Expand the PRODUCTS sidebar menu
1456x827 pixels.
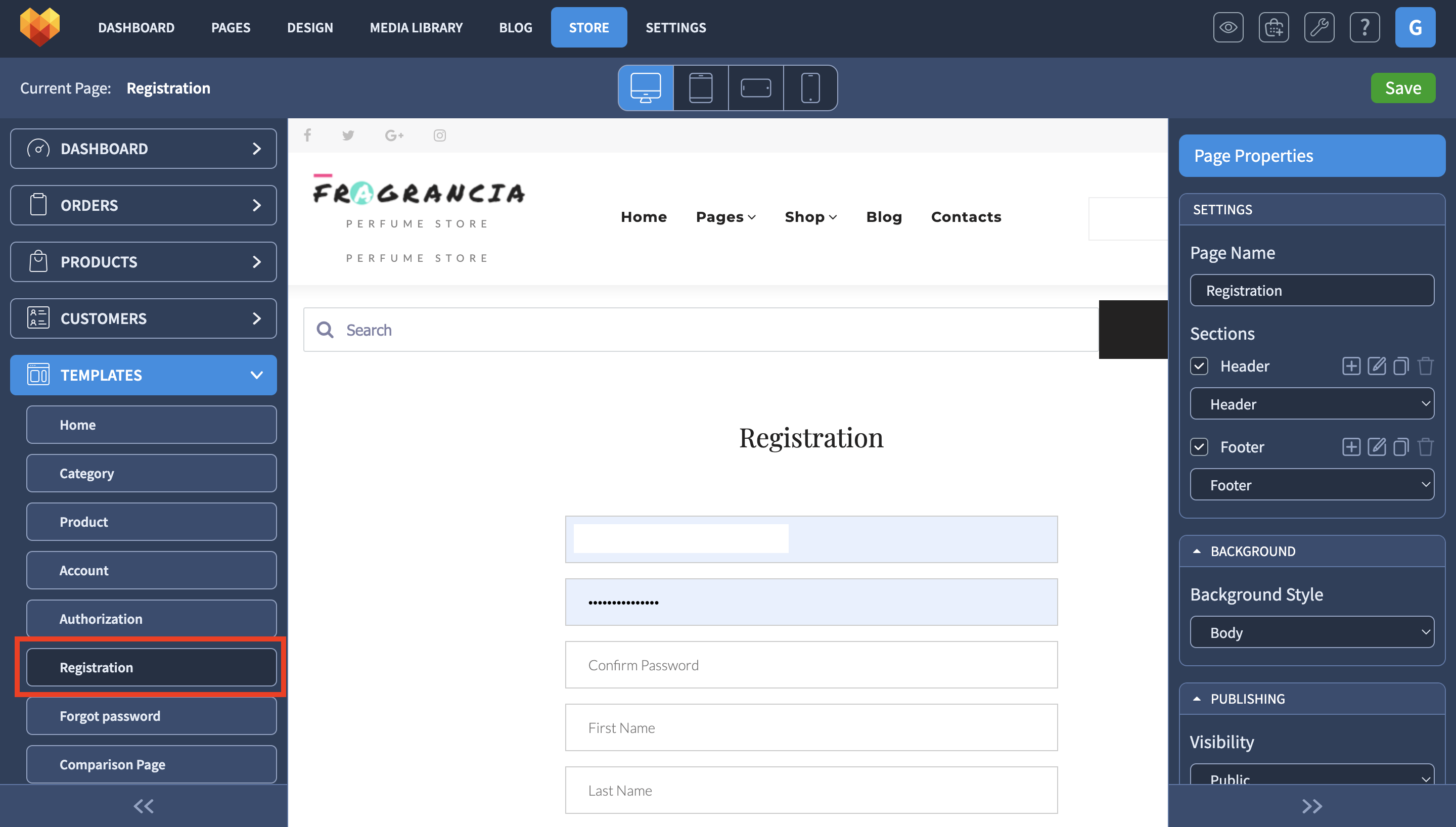click(143, 262)
